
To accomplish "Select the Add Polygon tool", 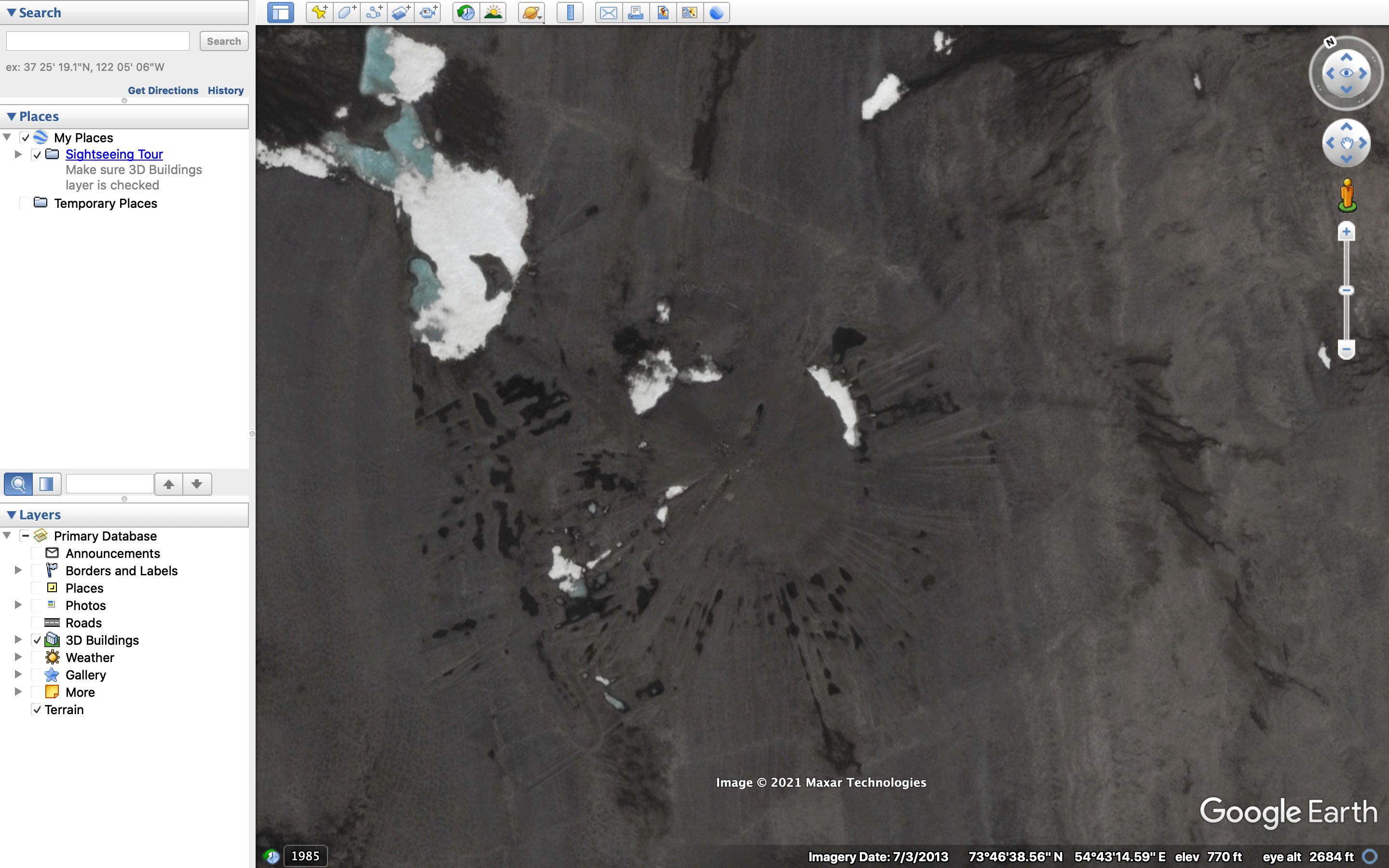I will pyautogui.click(x=346, y=12).
